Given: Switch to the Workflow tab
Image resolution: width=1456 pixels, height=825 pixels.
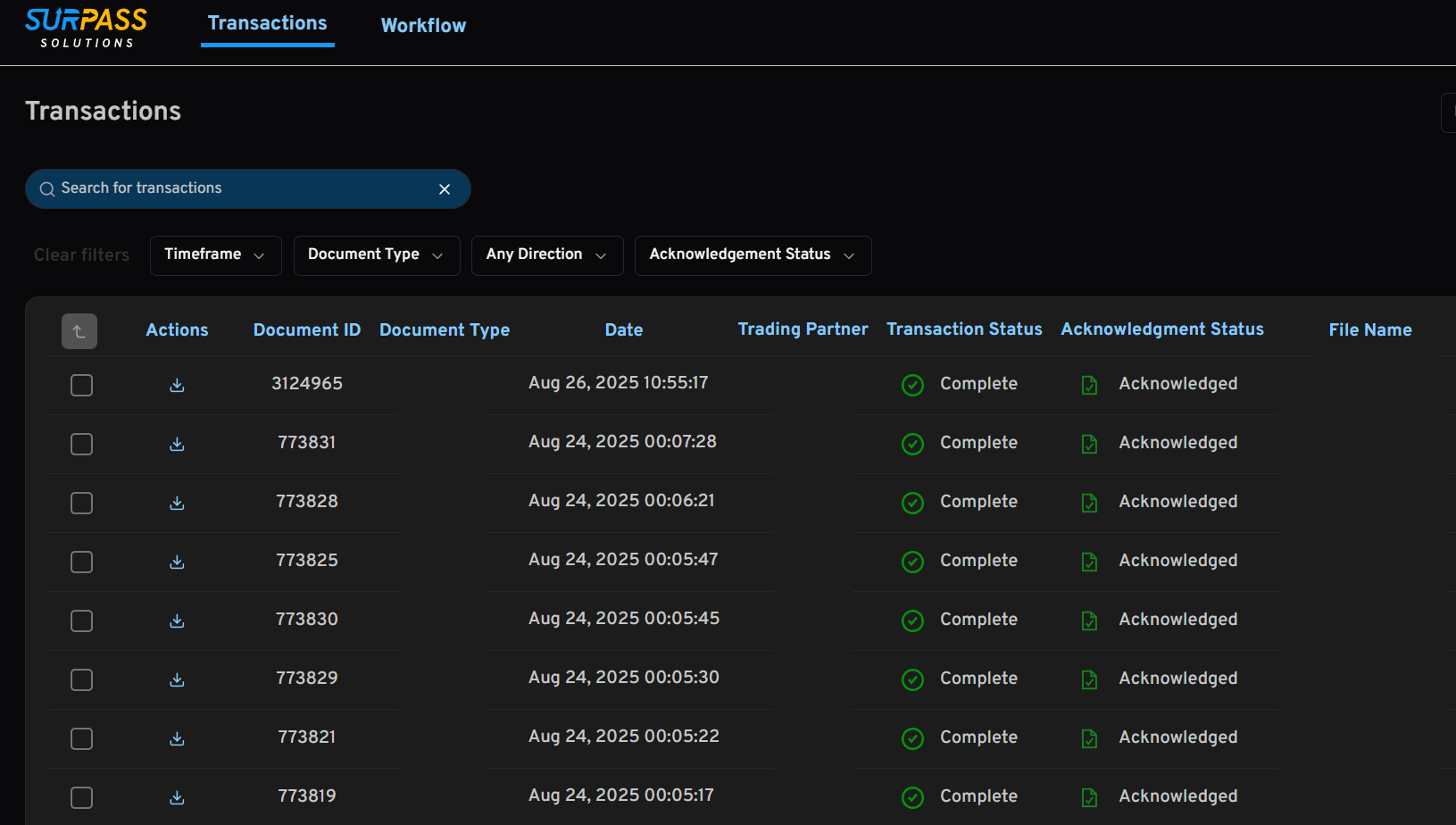Looking at the screenshot, I should [423, 26].
